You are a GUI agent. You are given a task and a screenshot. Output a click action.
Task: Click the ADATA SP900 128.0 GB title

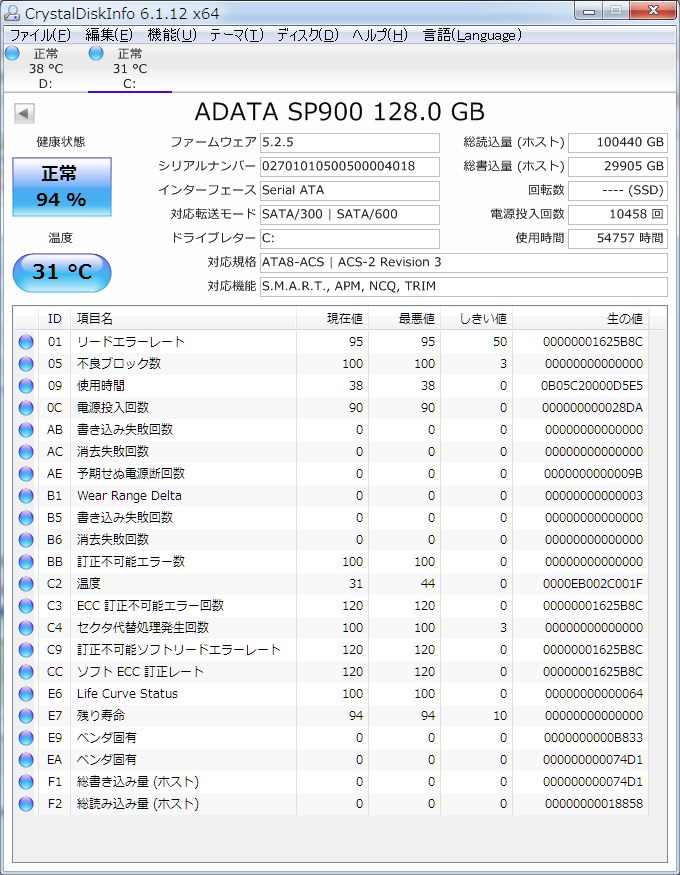point(340,112)
